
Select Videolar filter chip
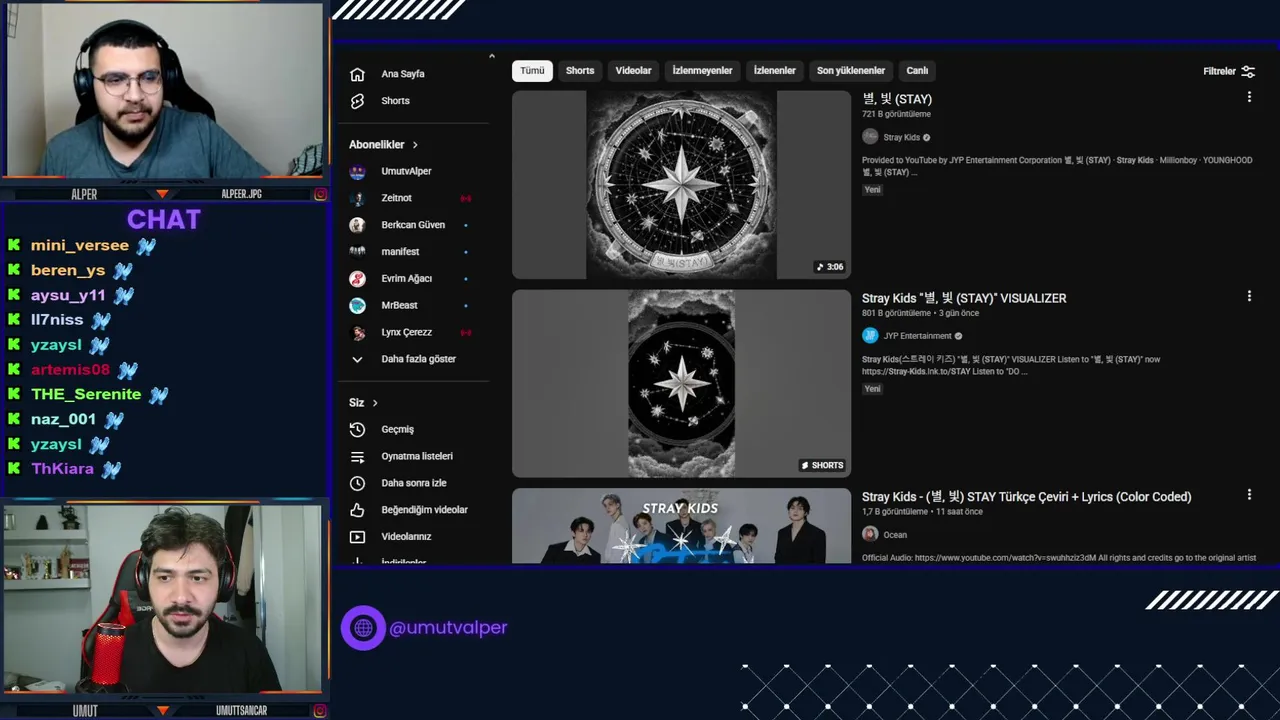pyautogui.click(x=633, y=71)
